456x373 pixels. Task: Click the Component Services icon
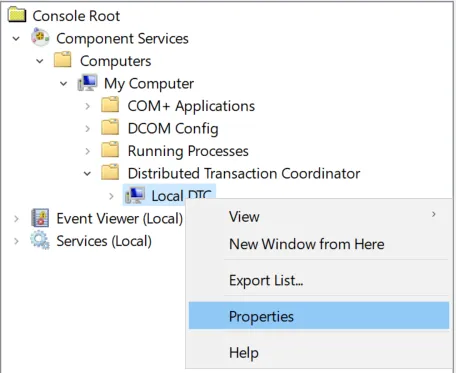40,38
